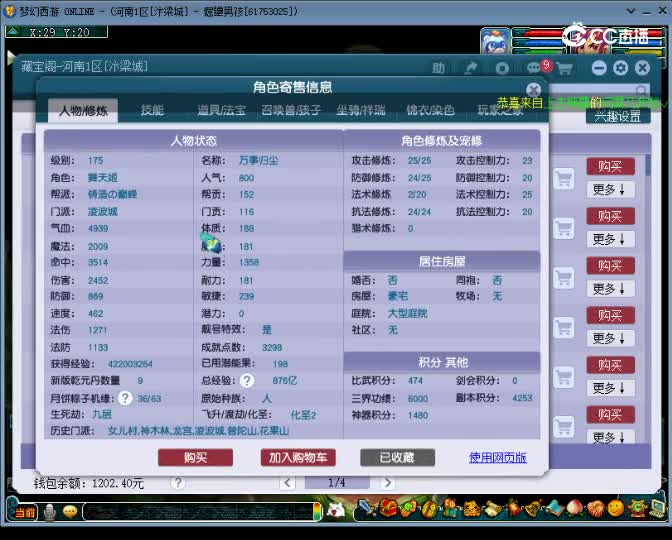Click the 兴趣设置 button
Screen dimensions: 672x540
pos(618,116)
